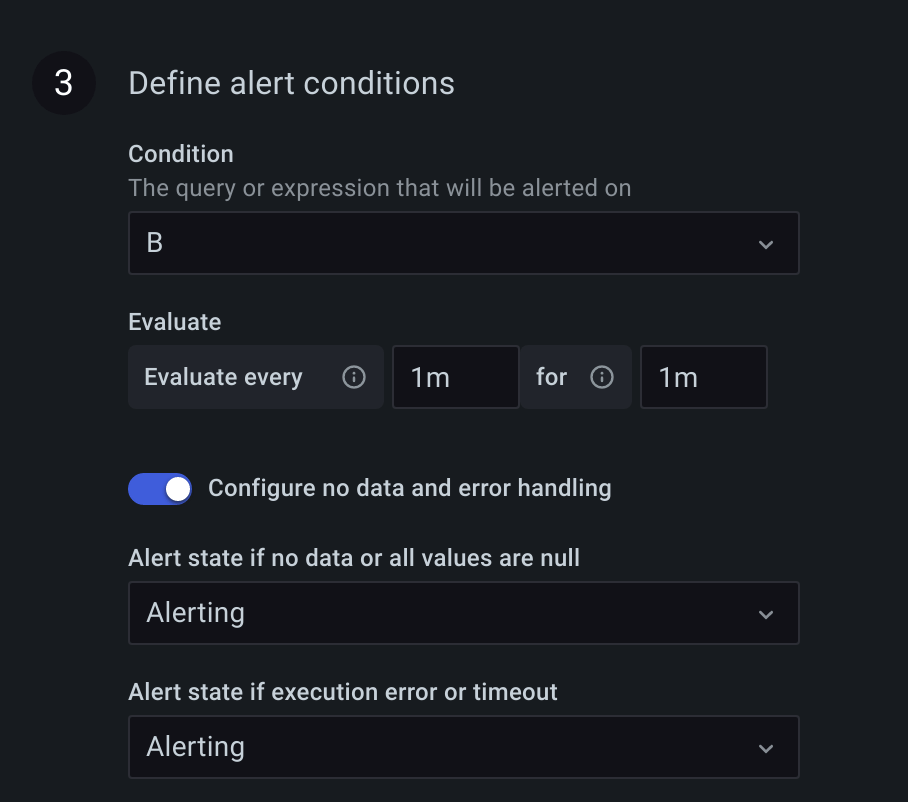Select the Define alert conditions heading

tap(291, 83)
